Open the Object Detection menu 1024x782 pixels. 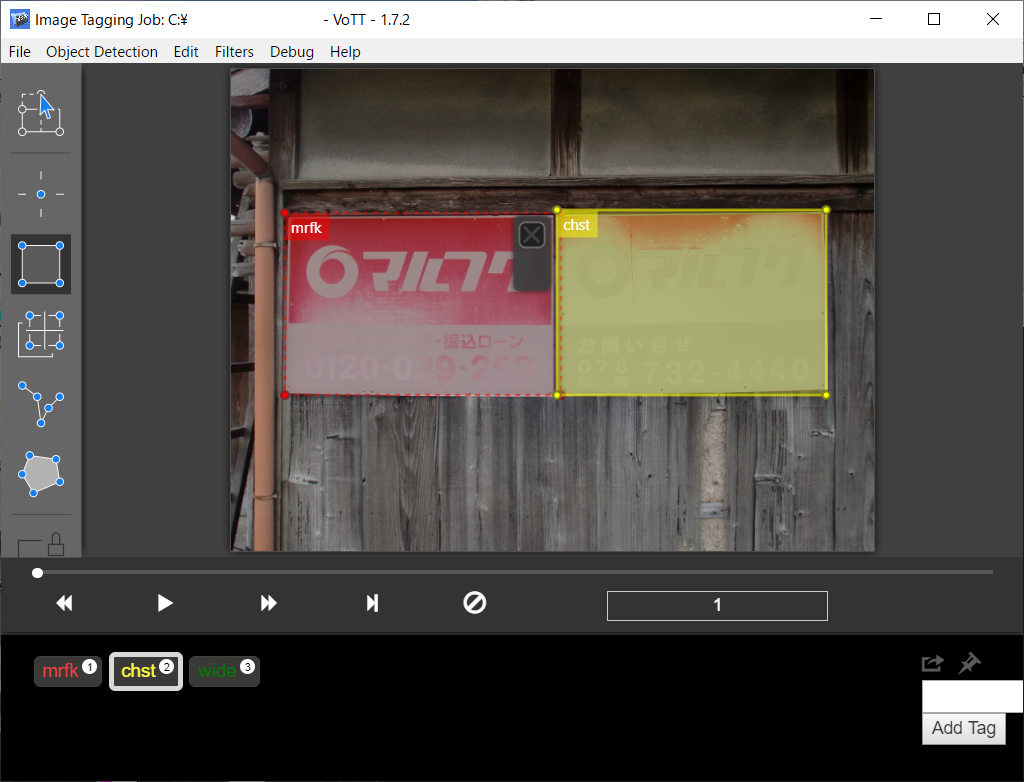tap(102, 52)
